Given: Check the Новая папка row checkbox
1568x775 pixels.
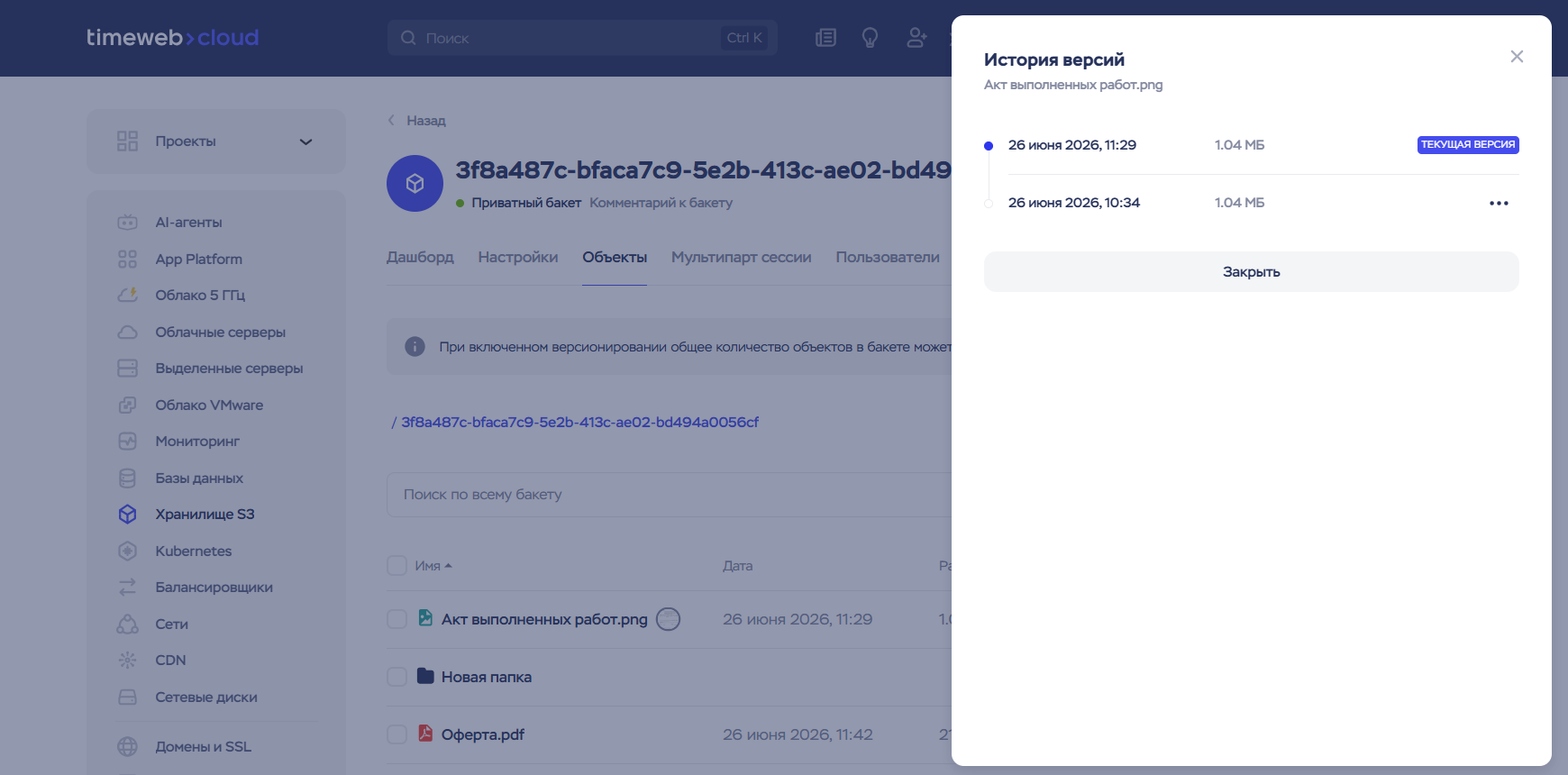Looking at the screenshot, I should (x=397, y=677).
